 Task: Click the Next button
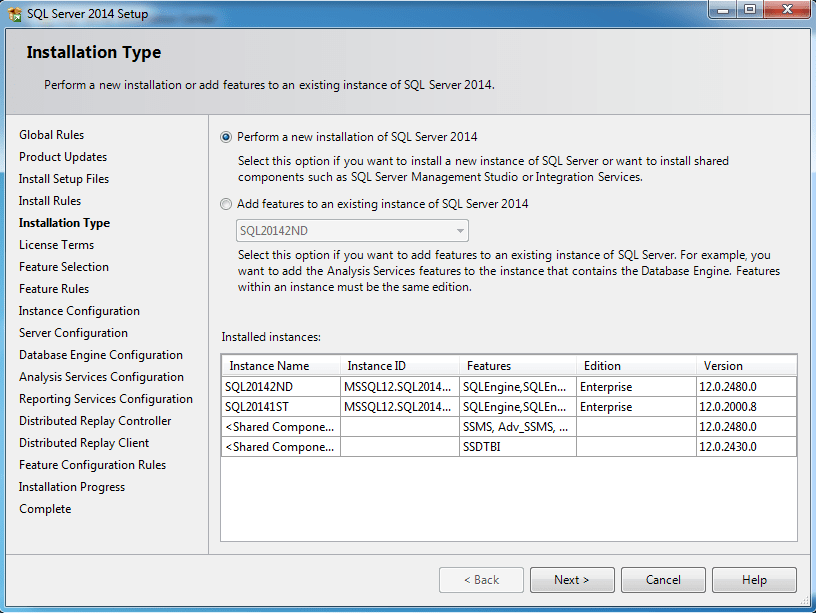point(571,580)
